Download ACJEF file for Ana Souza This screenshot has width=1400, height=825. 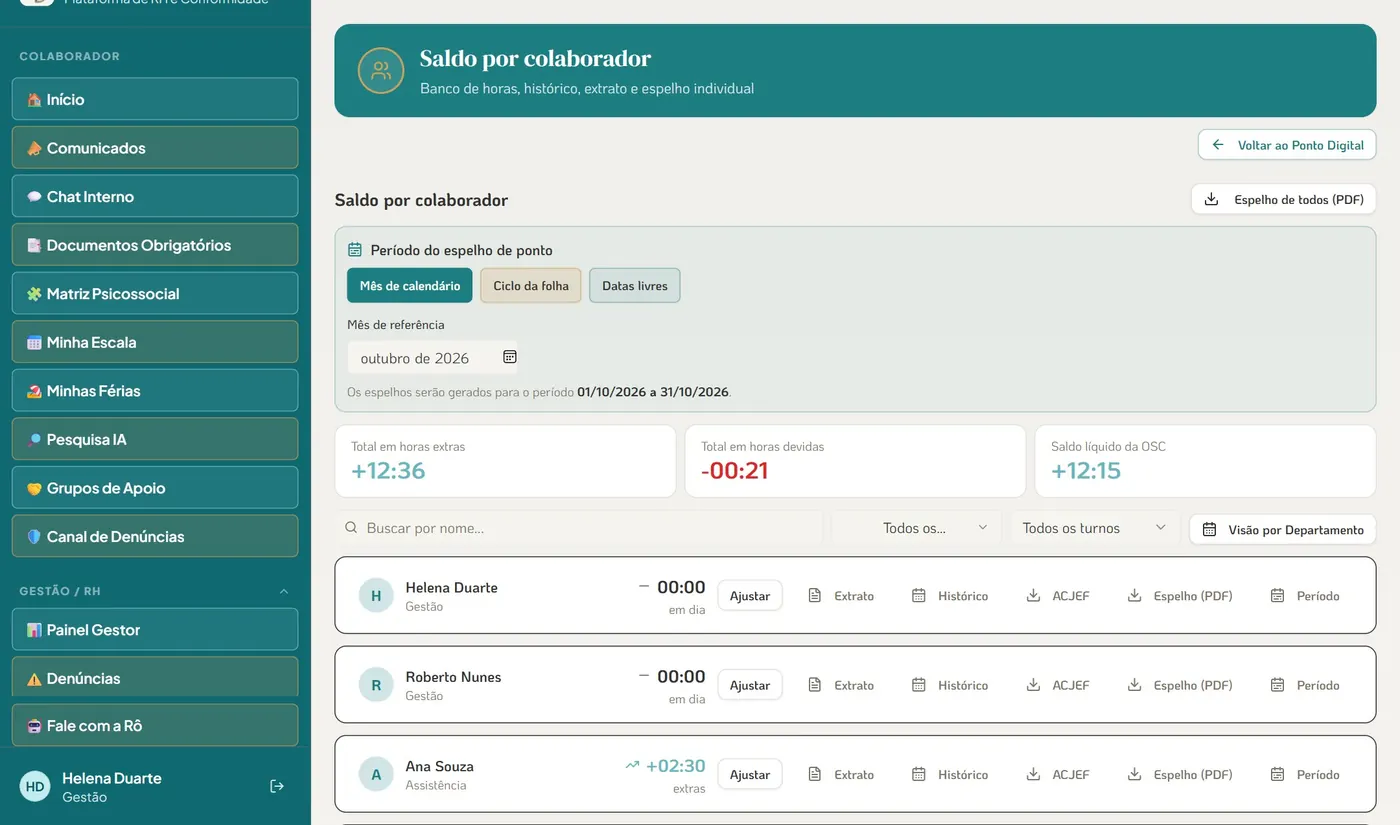point(1058,775)
